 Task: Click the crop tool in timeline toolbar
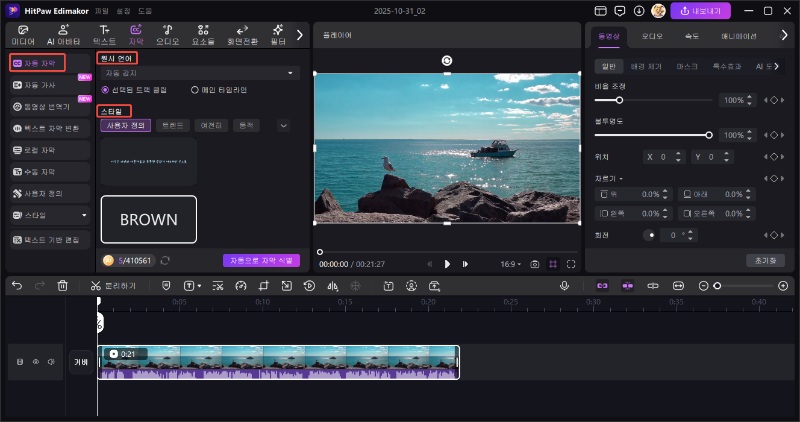(x=263, y=286)
